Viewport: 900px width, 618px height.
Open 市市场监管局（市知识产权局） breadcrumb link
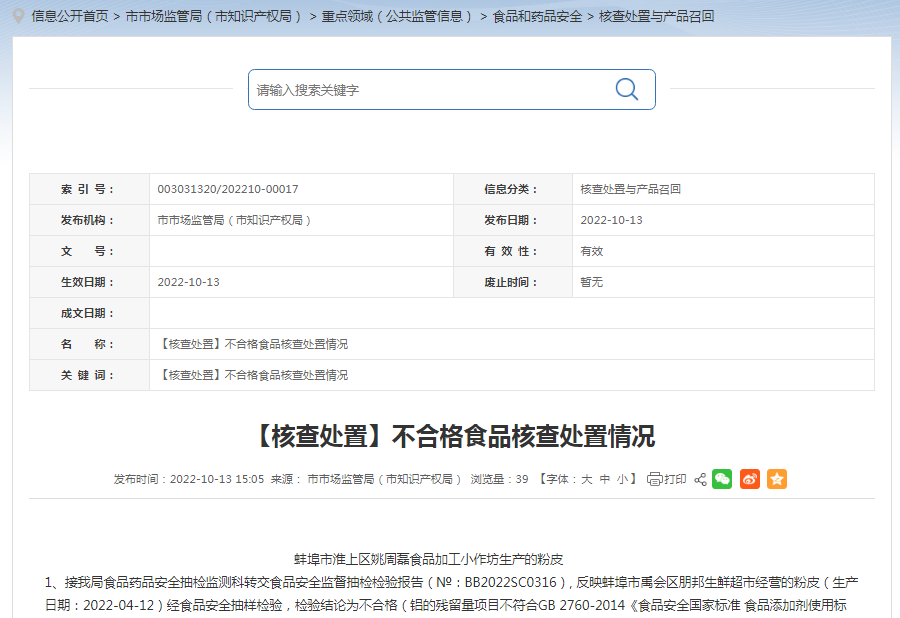[214, 16]
